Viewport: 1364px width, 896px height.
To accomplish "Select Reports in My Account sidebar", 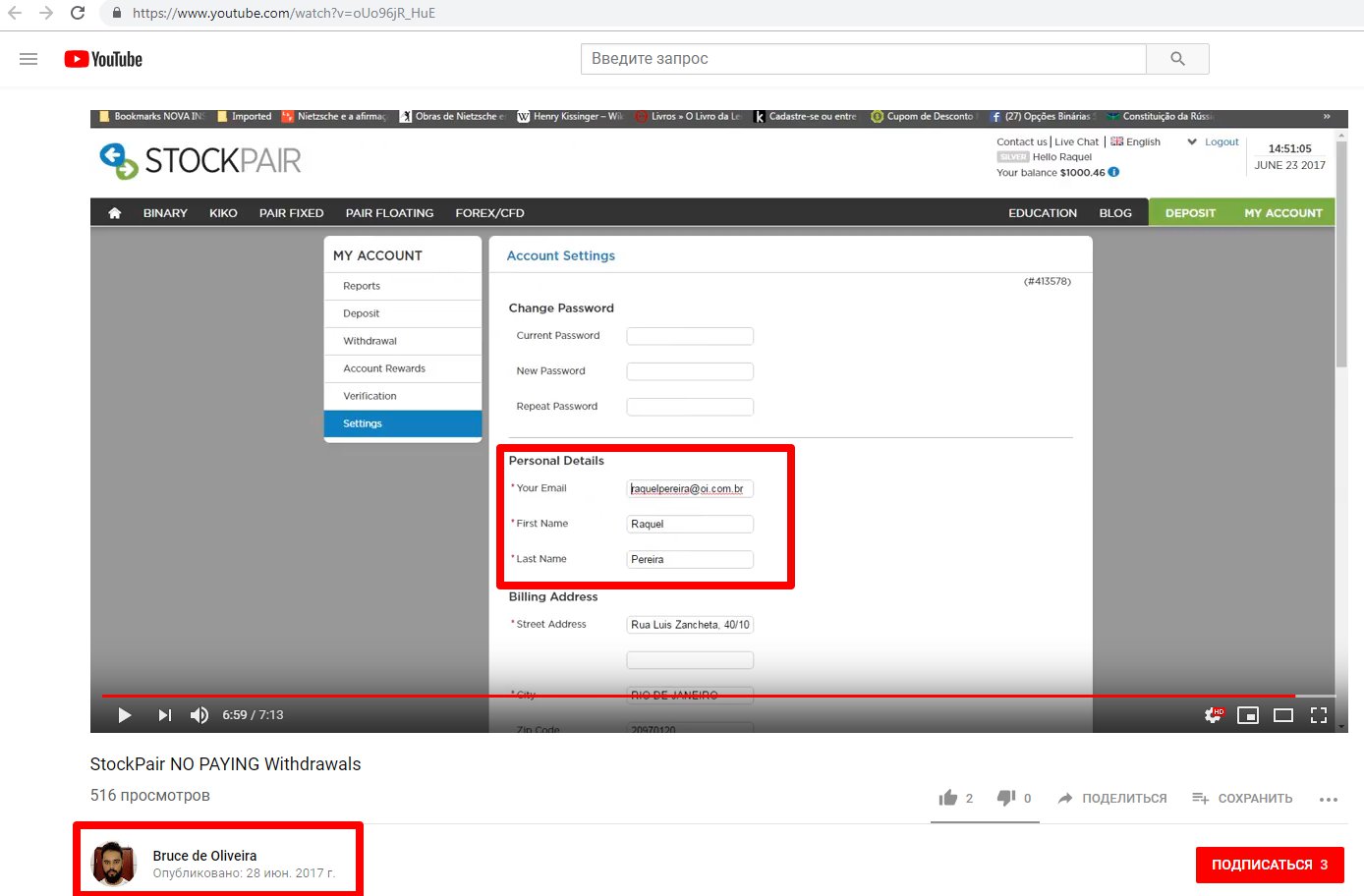I will tap(403, 286).
